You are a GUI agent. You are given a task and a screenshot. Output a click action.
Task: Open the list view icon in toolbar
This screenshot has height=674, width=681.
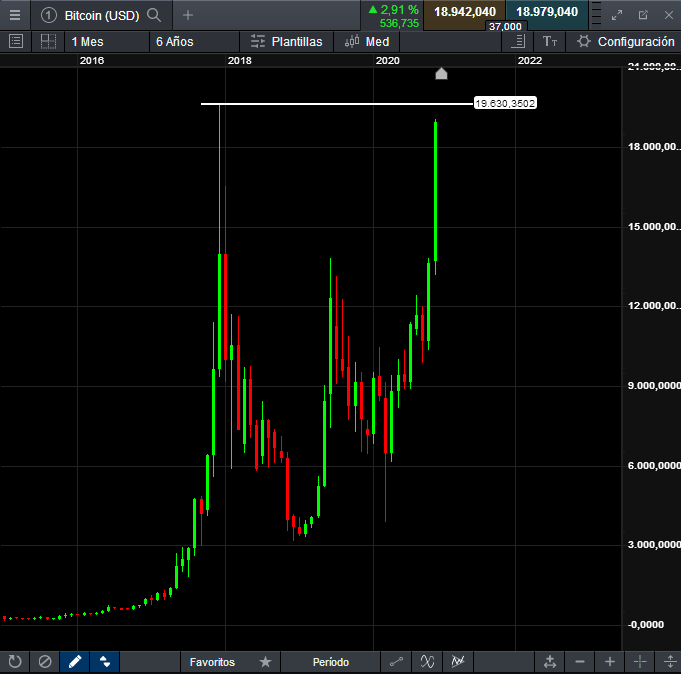pos(16,42)
